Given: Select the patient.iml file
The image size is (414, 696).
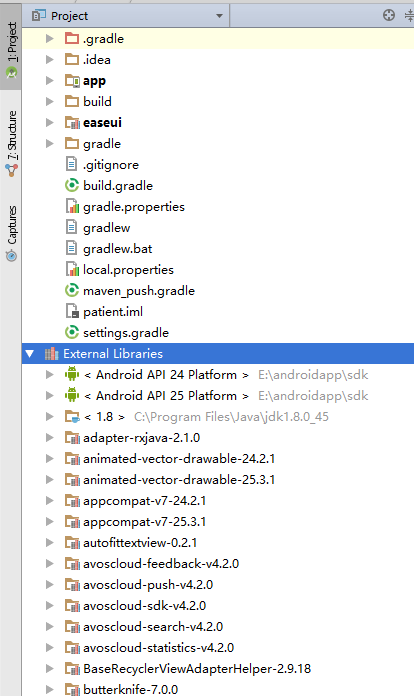Looking at the screenshot, I should (x=113, y=312).
